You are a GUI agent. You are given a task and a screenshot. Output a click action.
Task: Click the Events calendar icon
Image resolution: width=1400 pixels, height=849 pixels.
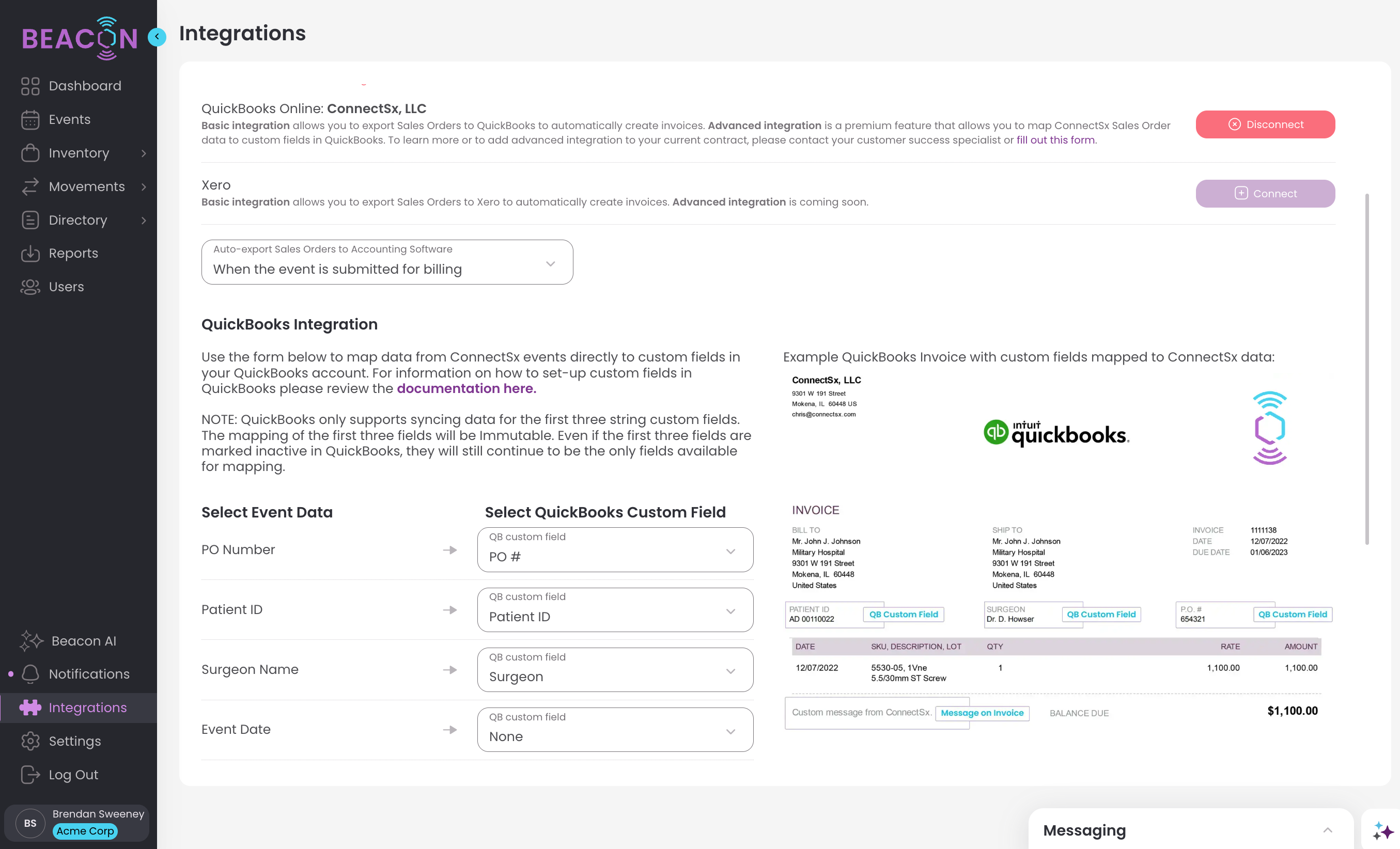pos(30,120)
